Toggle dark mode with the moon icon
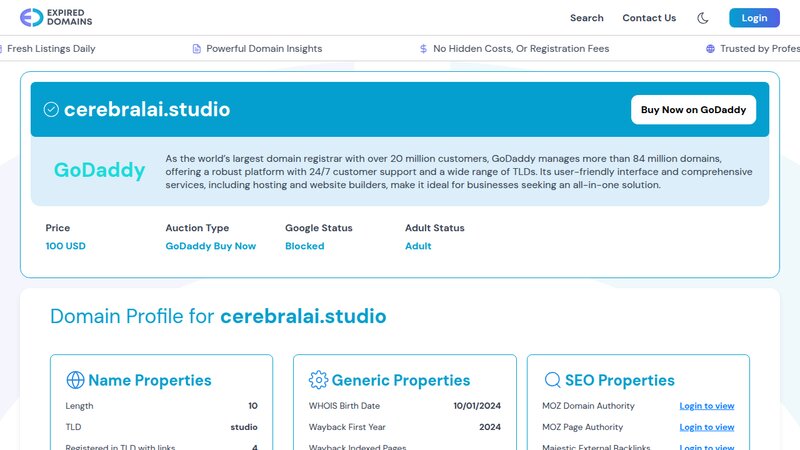800x450 pixels. (x=703, y=18)
